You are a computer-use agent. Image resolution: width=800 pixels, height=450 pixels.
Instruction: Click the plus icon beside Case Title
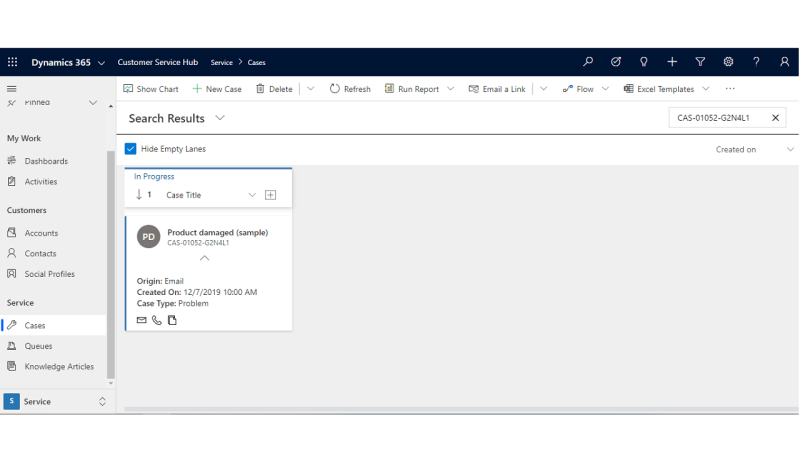pos(270,195)
